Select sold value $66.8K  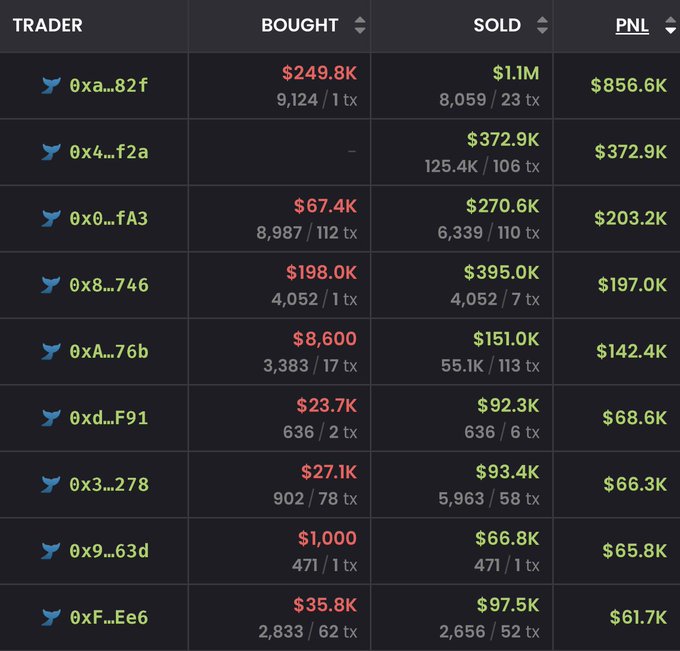click(507, 538)
